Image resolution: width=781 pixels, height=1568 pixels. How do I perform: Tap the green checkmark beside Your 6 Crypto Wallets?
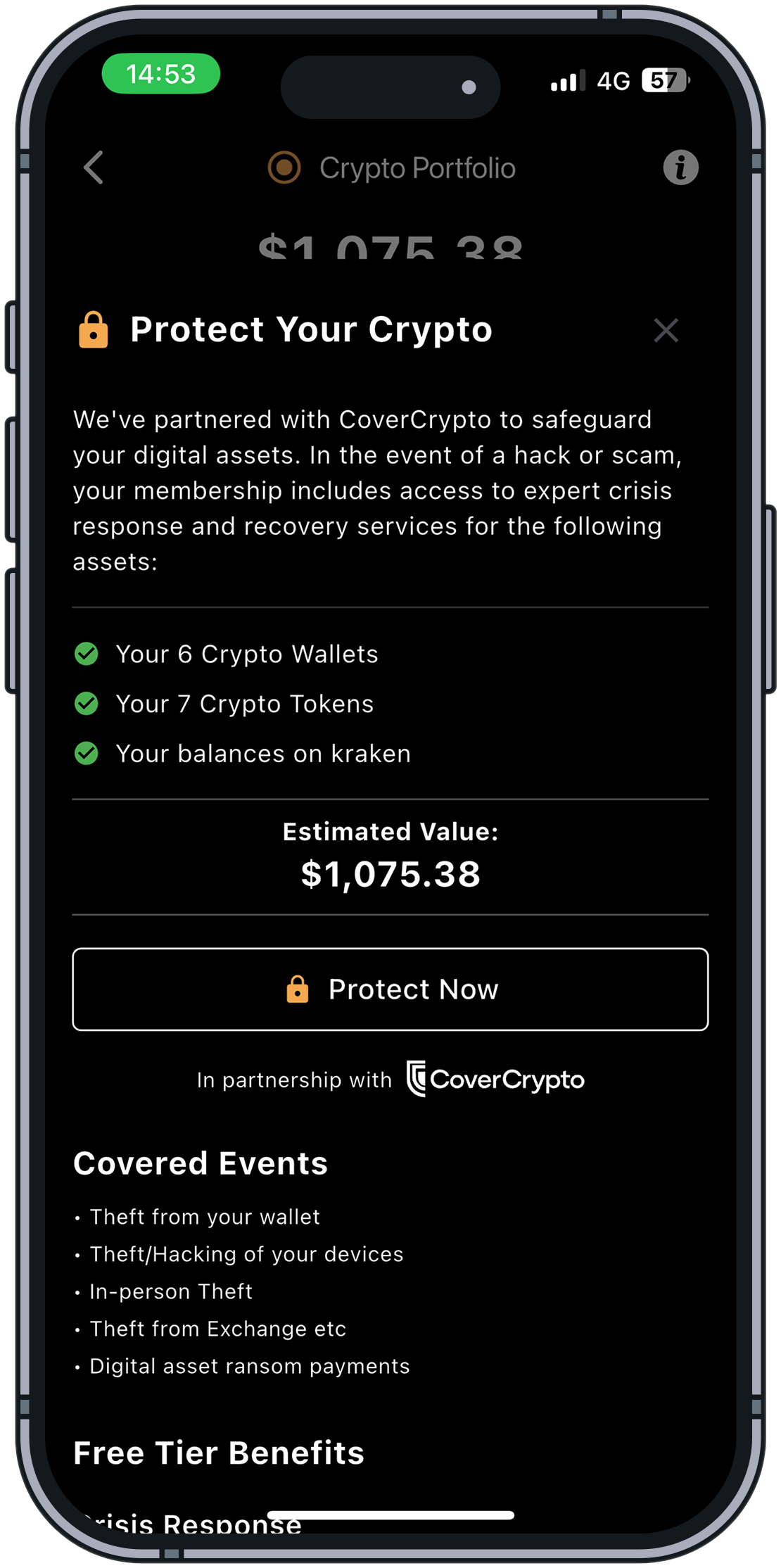coord(86,654)
